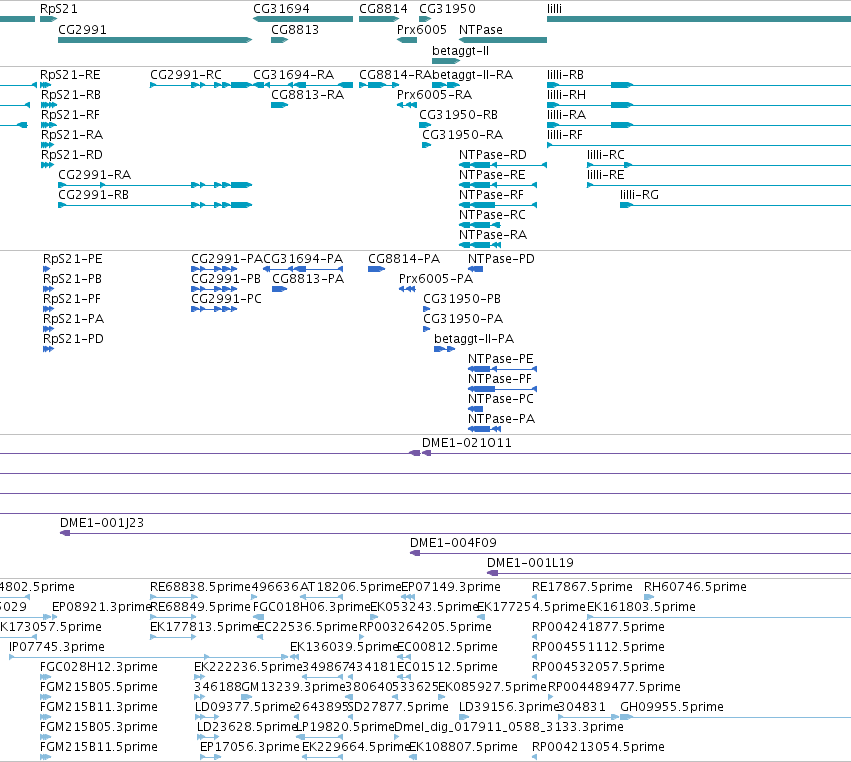Screen dimensions: 851x762
Task: Open EST FGC028H12.3prime
Action: click(99, 667)
